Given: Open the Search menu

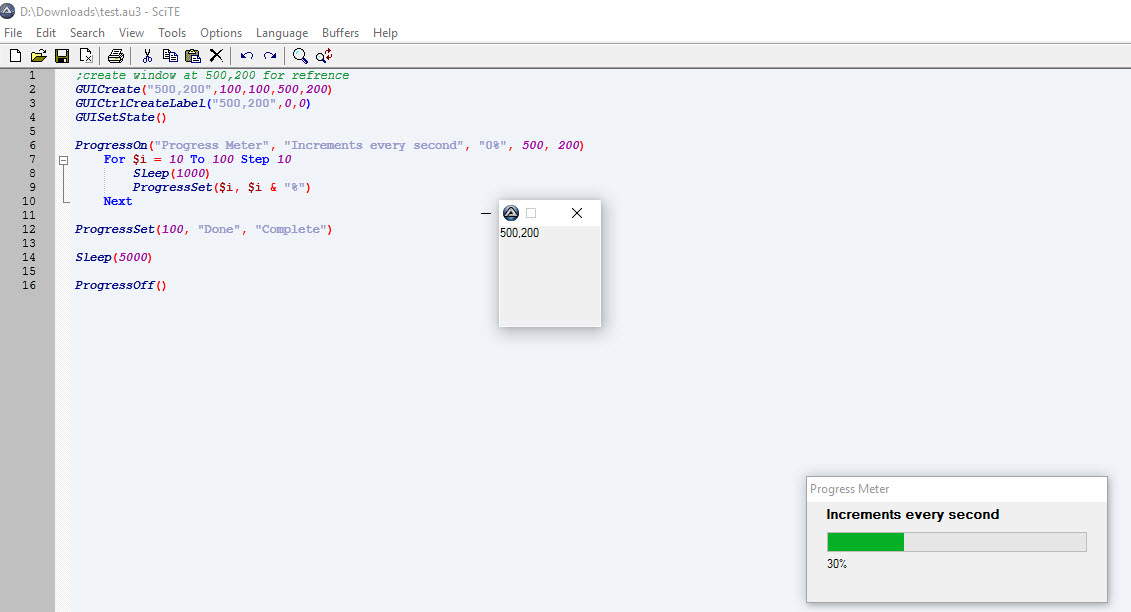Looking at the screenshot, I should [87, 32].
